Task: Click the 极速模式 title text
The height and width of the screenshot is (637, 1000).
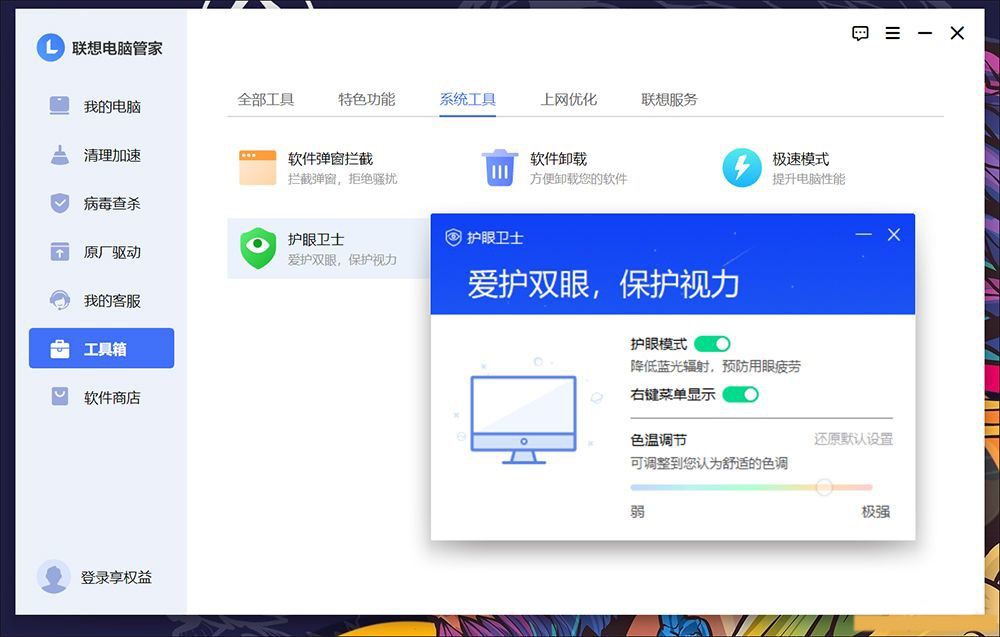Action: click(x=801, y=159)
